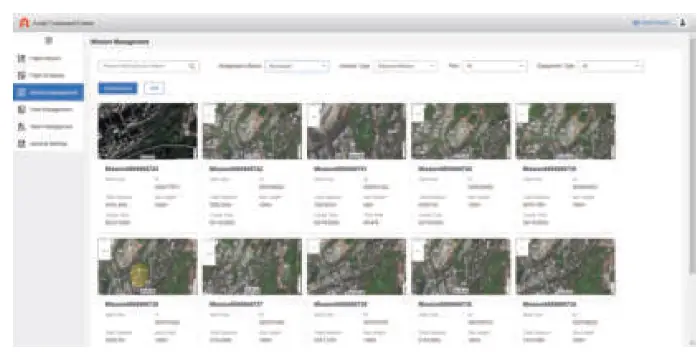
Task: Open the Mission Type dropdown
Action: (x=405, y=66)
